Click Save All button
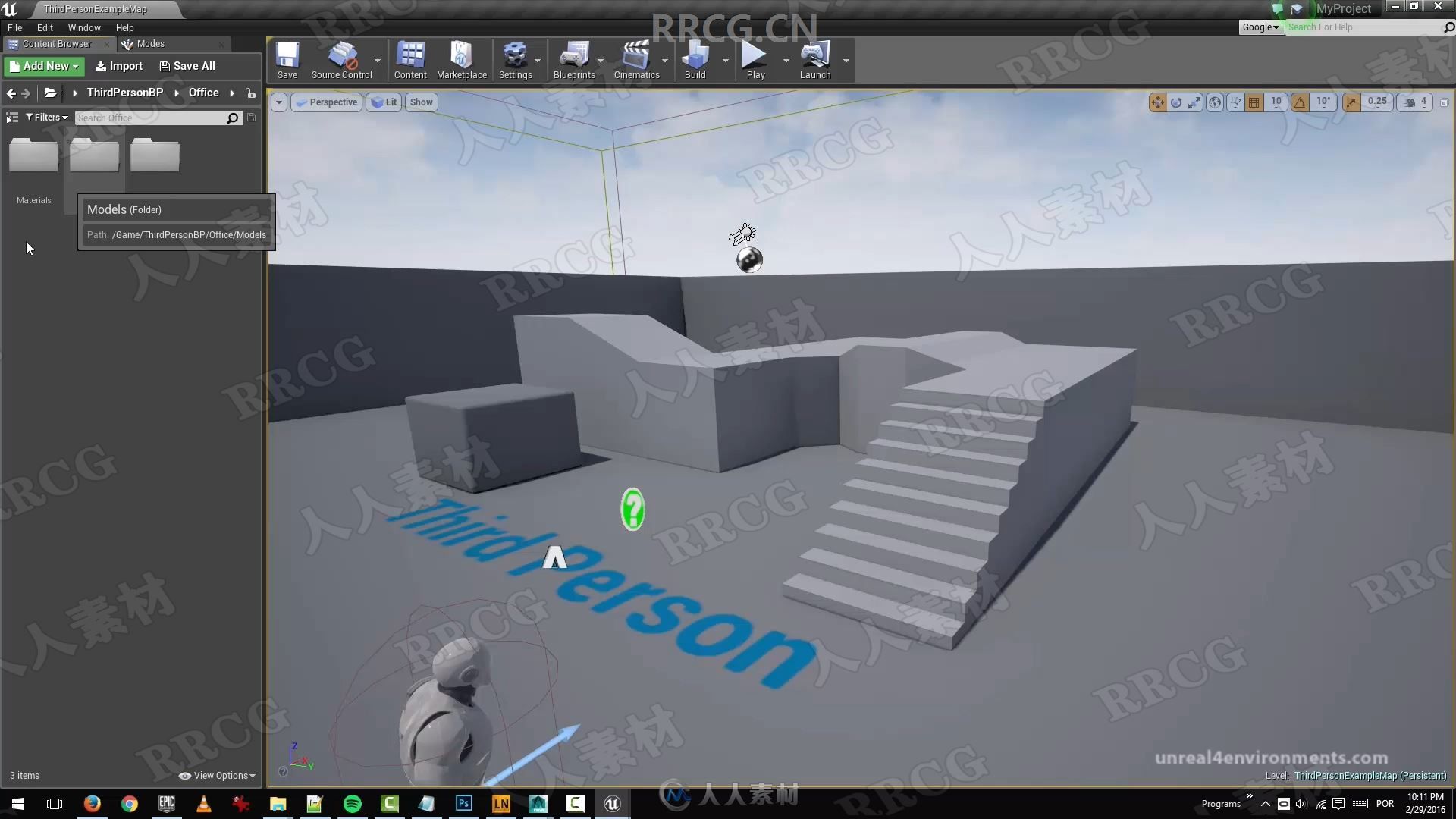1456x819 pixels. 187,65
